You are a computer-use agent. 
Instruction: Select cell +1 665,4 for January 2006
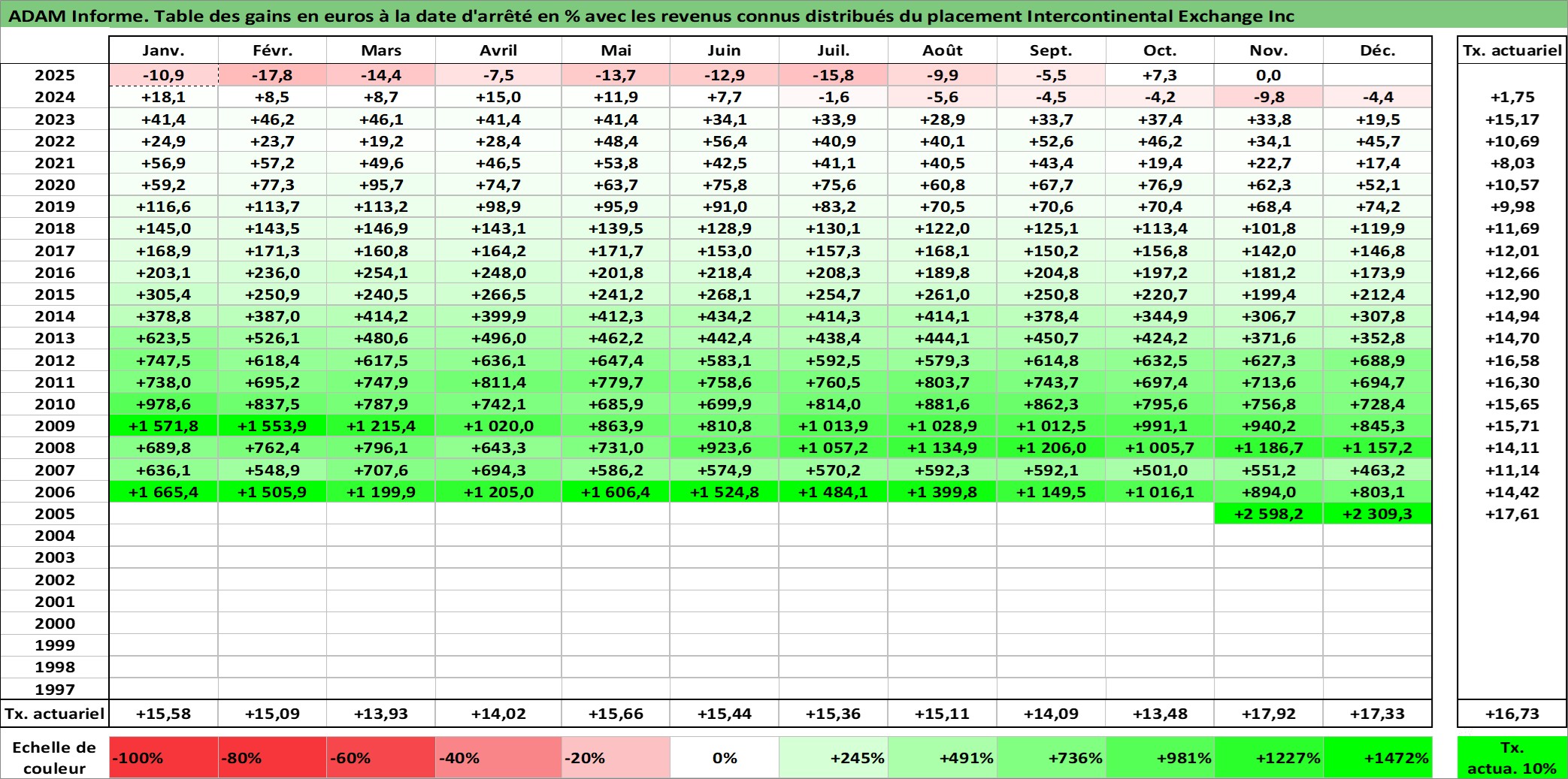(164, 492)
